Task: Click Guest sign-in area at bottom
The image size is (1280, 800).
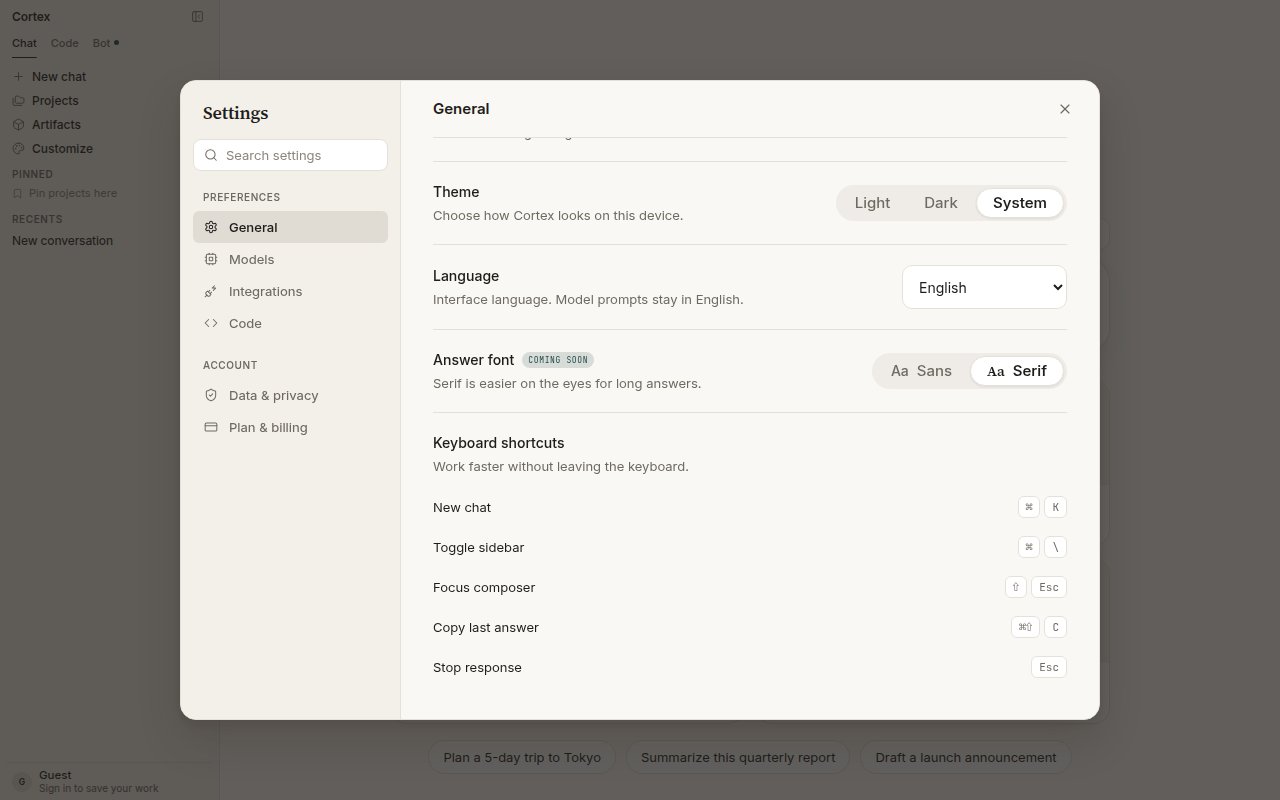Action: tap(108, 781)
